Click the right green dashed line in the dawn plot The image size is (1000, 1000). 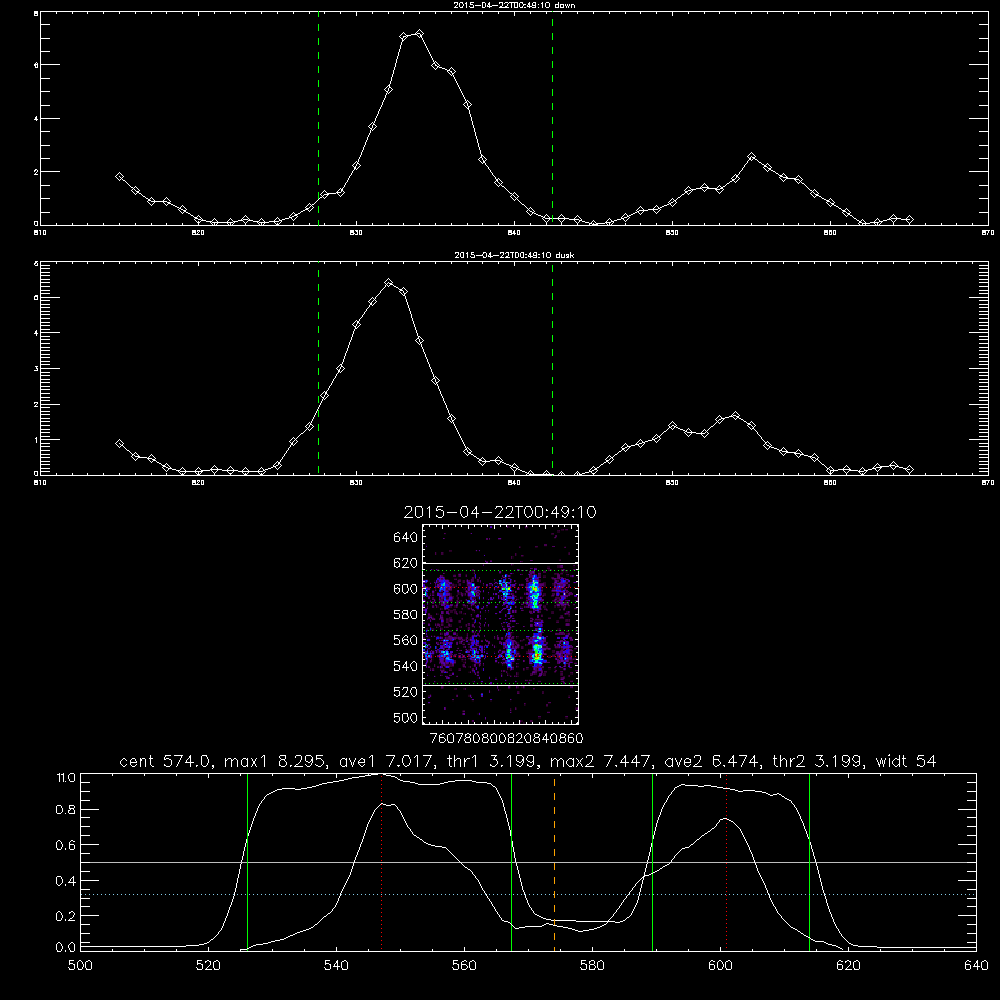tap(552, 119)
